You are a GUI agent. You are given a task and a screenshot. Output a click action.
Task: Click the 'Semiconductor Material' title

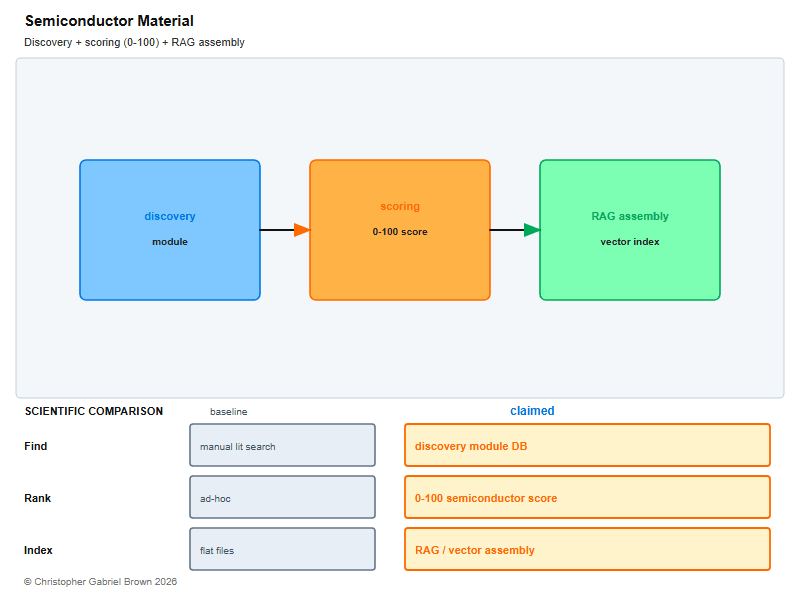(109, 21)
